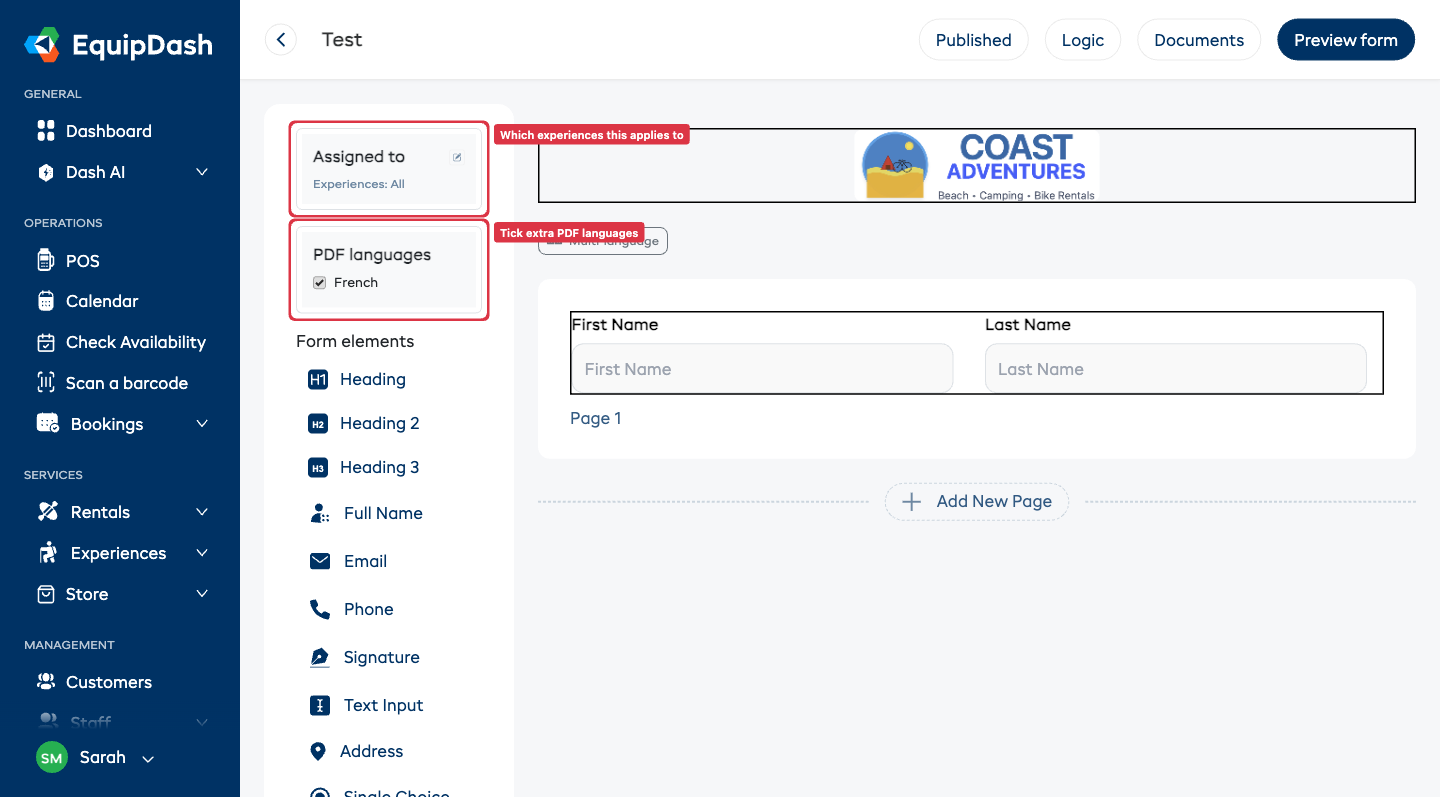Click the SM user avatar

pos(52,758)
